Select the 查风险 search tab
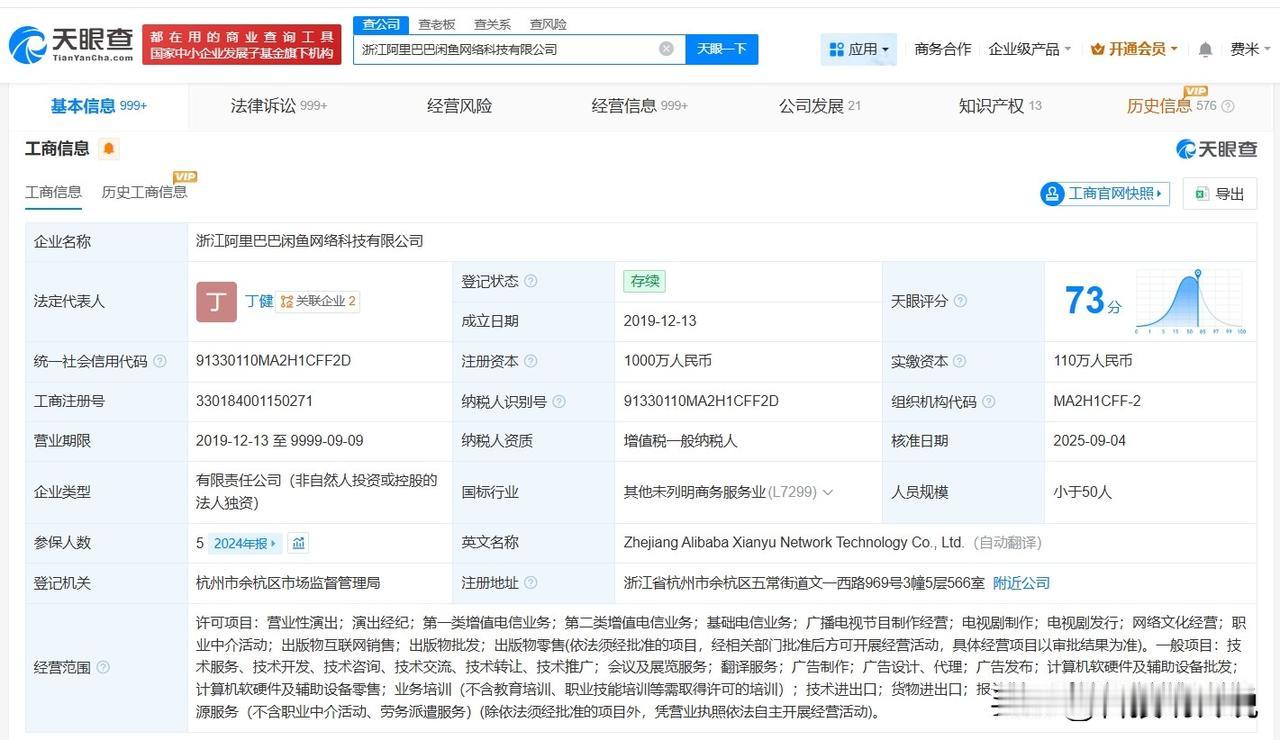Image resolution: width=1280 pixels, height=740 pixels. pos(548,24)
